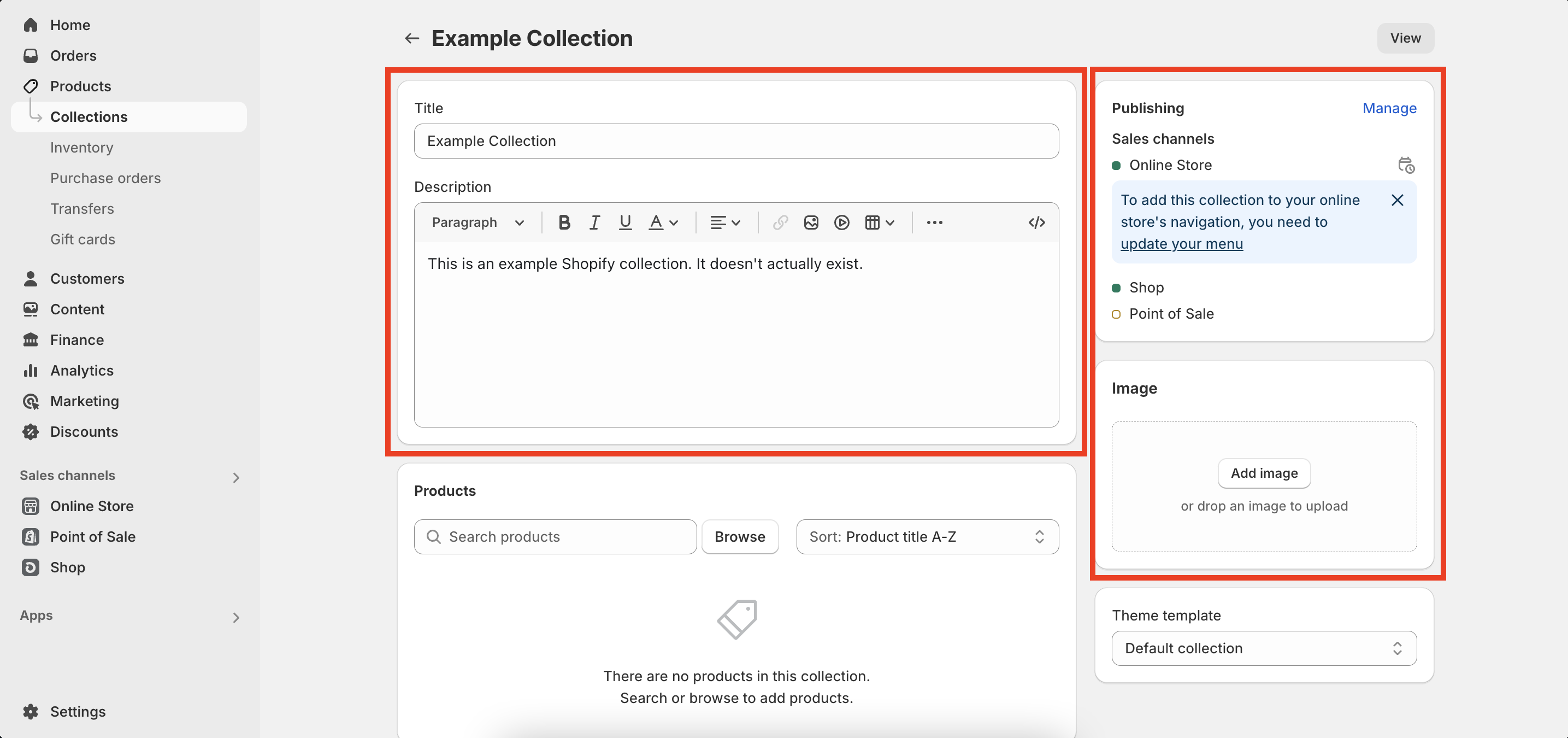The height and width of the screenshot is (738, 1568).
Task: Click the Home house icon
Action: 31,25
